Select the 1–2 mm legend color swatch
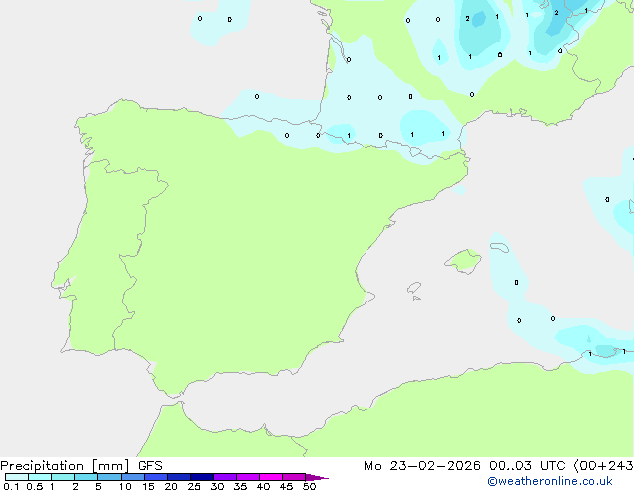The image size is (634, 490). pyautogui.click(x=63, y=477)
